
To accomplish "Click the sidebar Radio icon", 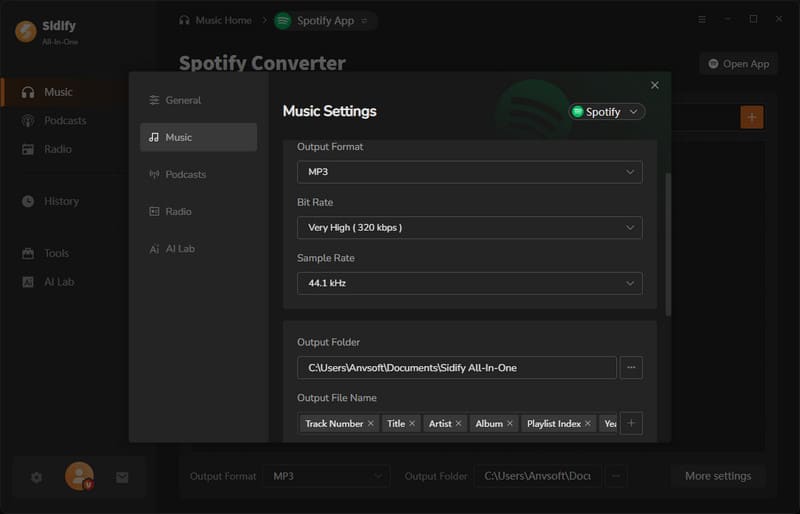I will coord(28,150).
